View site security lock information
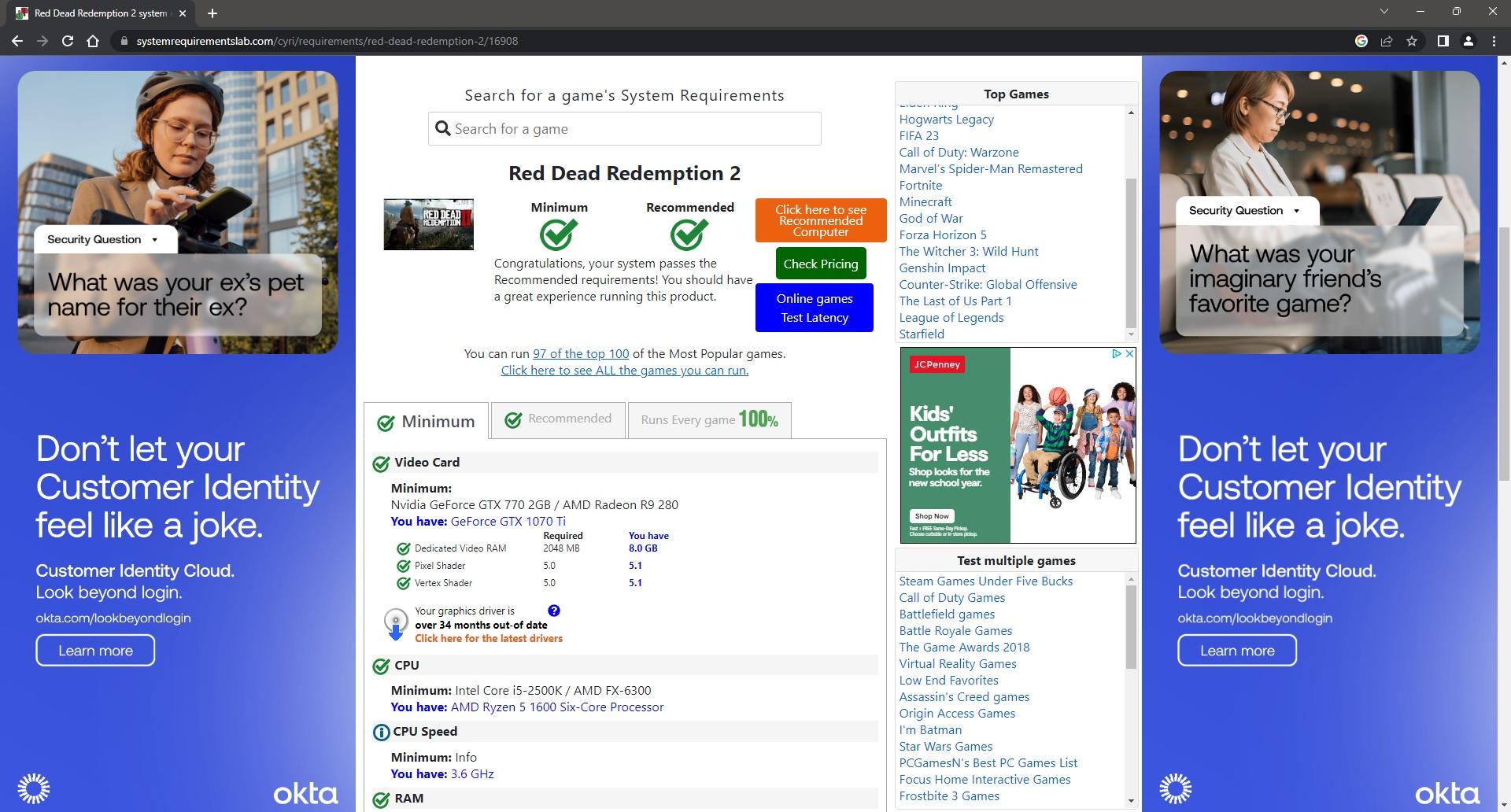The height and width of the screenshot is (812, 1511). pyautogui.click(x=124, y=41)
